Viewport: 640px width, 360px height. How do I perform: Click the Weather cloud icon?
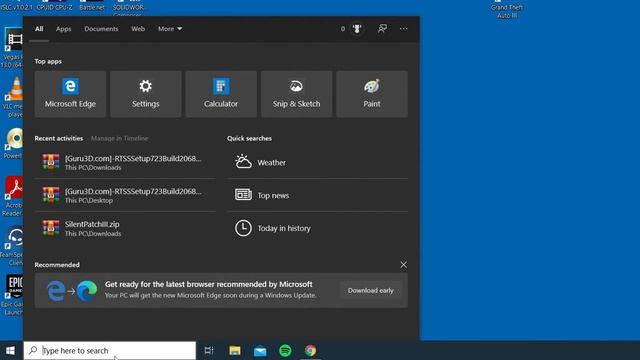click(x=243, y=162)
